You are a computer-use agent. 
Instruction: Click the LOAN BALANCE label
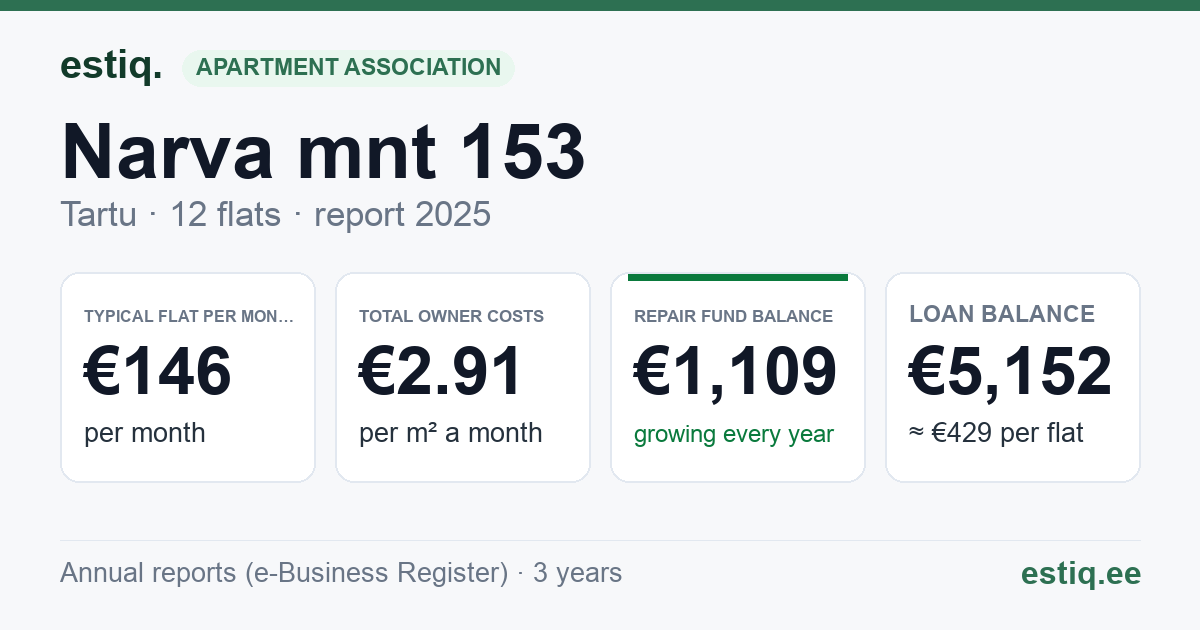click(1002, 314)
